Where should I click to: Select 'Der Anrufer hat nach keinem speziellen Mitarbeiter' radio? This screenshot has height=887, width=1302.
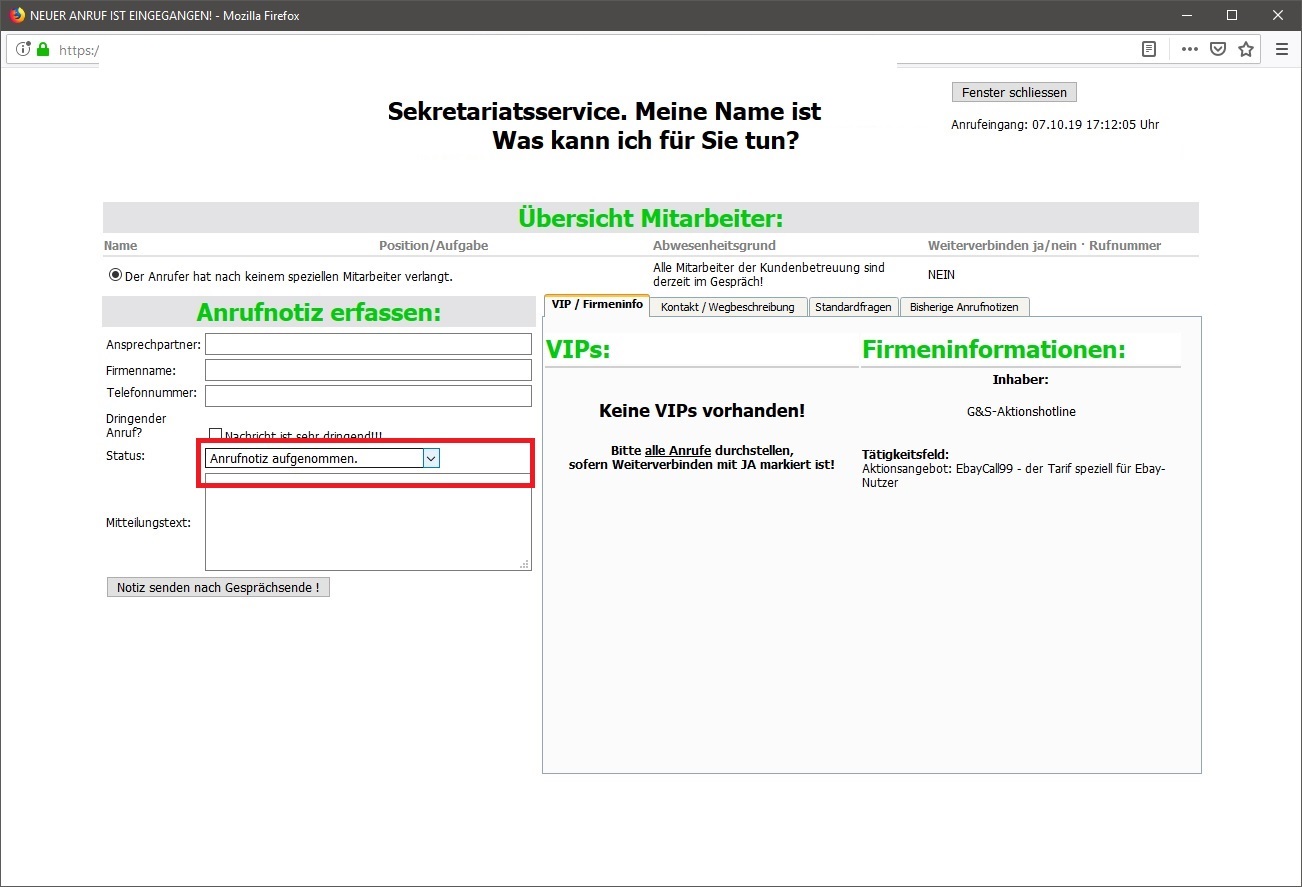point(115,275)
